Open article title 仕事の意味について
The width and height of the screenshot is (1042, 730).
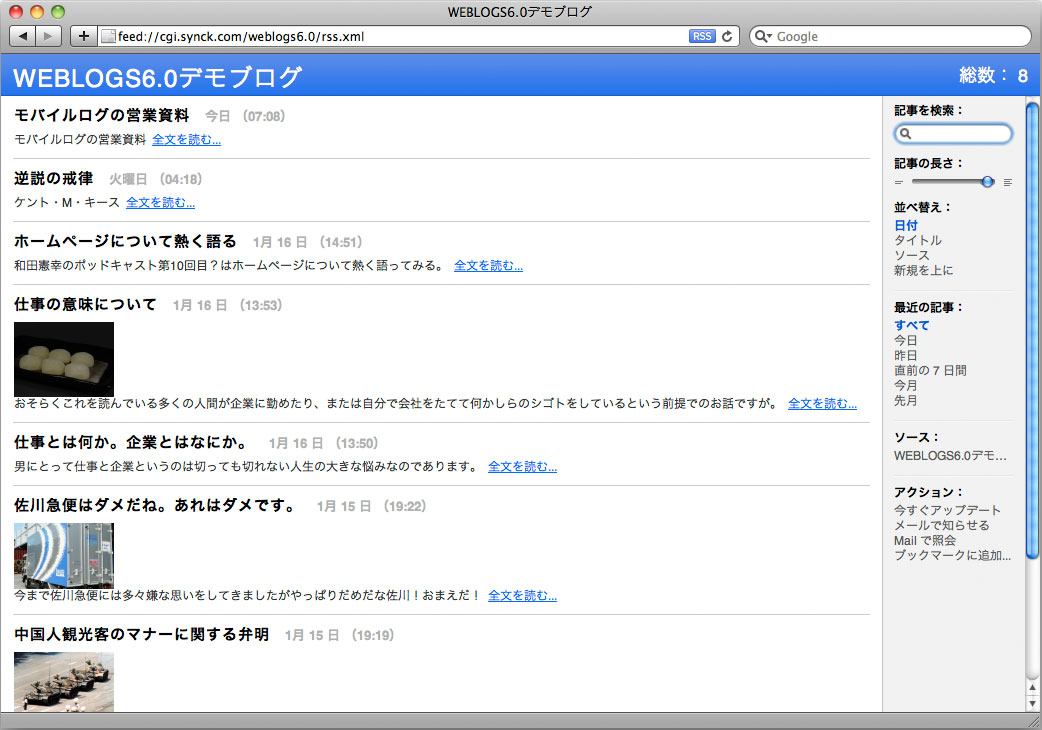pyautogui.click(x=86, y=304)
